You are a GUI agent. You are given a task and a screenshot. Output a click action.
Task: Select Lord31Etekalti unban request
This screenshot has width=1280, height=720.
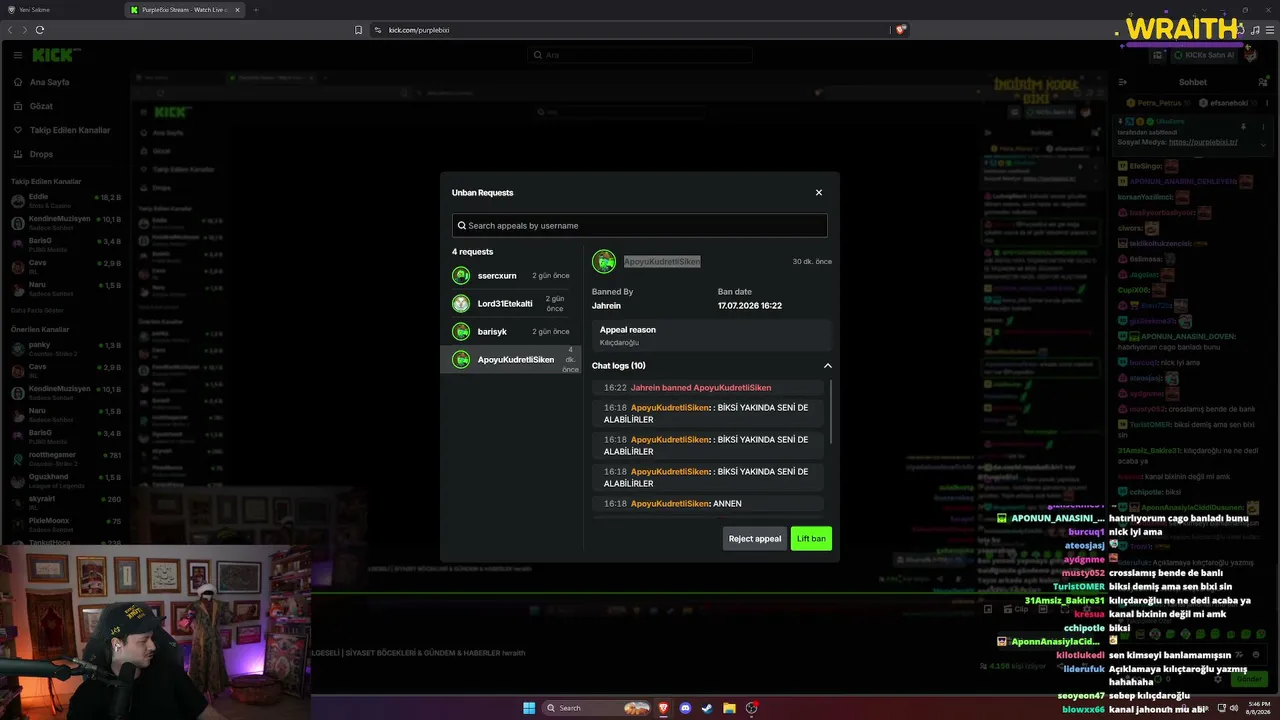511,303
